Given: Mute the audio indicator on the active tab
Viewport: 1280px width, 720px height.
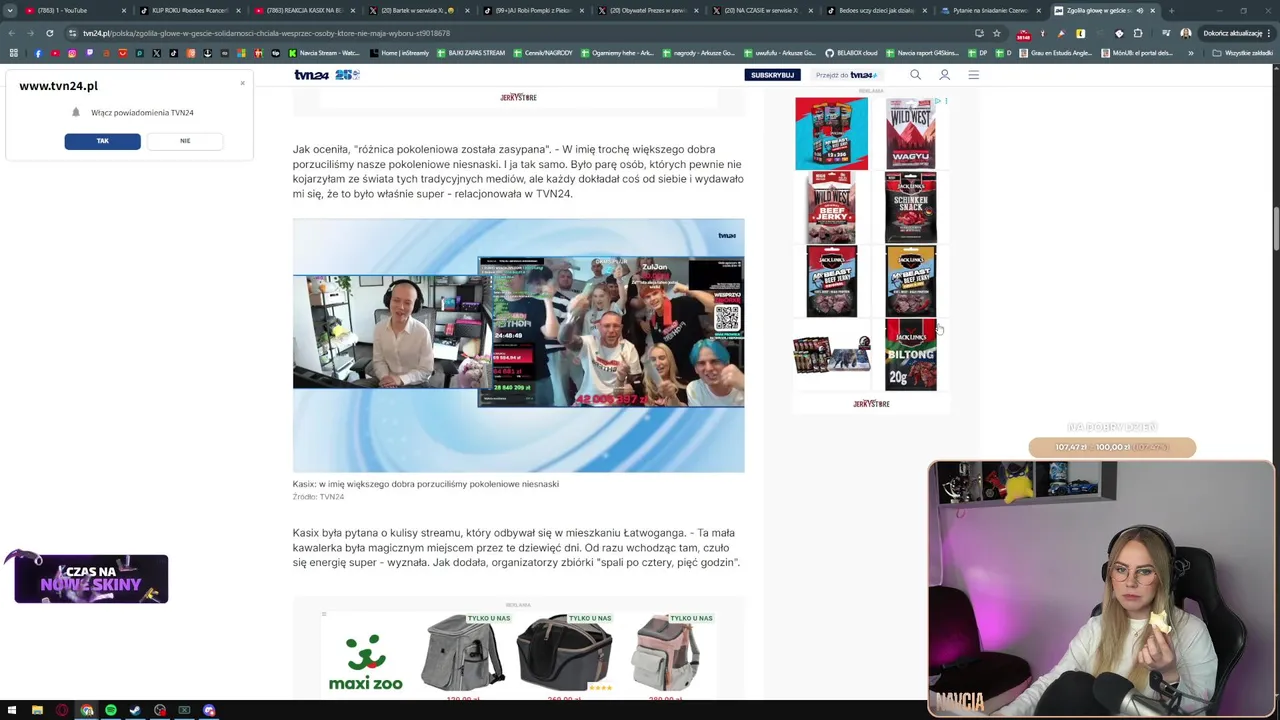Looking at the screenshot, I should pos(1139,10).
